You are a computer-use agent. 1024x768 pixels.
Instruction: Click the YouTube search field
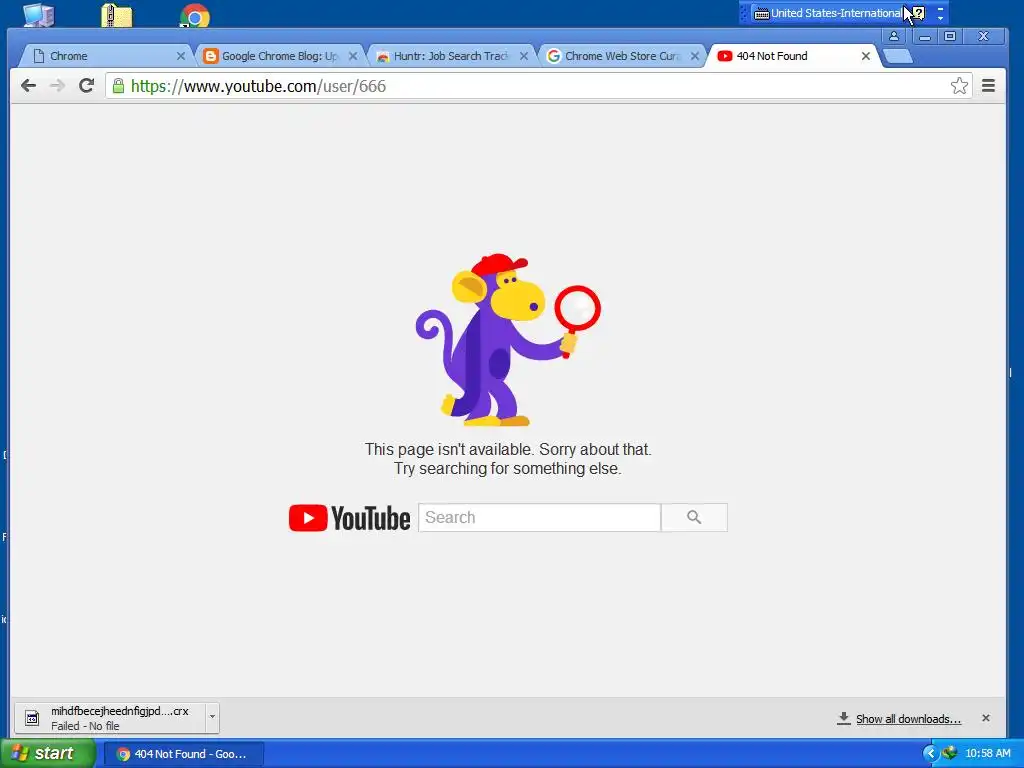[x=539, y=518]
